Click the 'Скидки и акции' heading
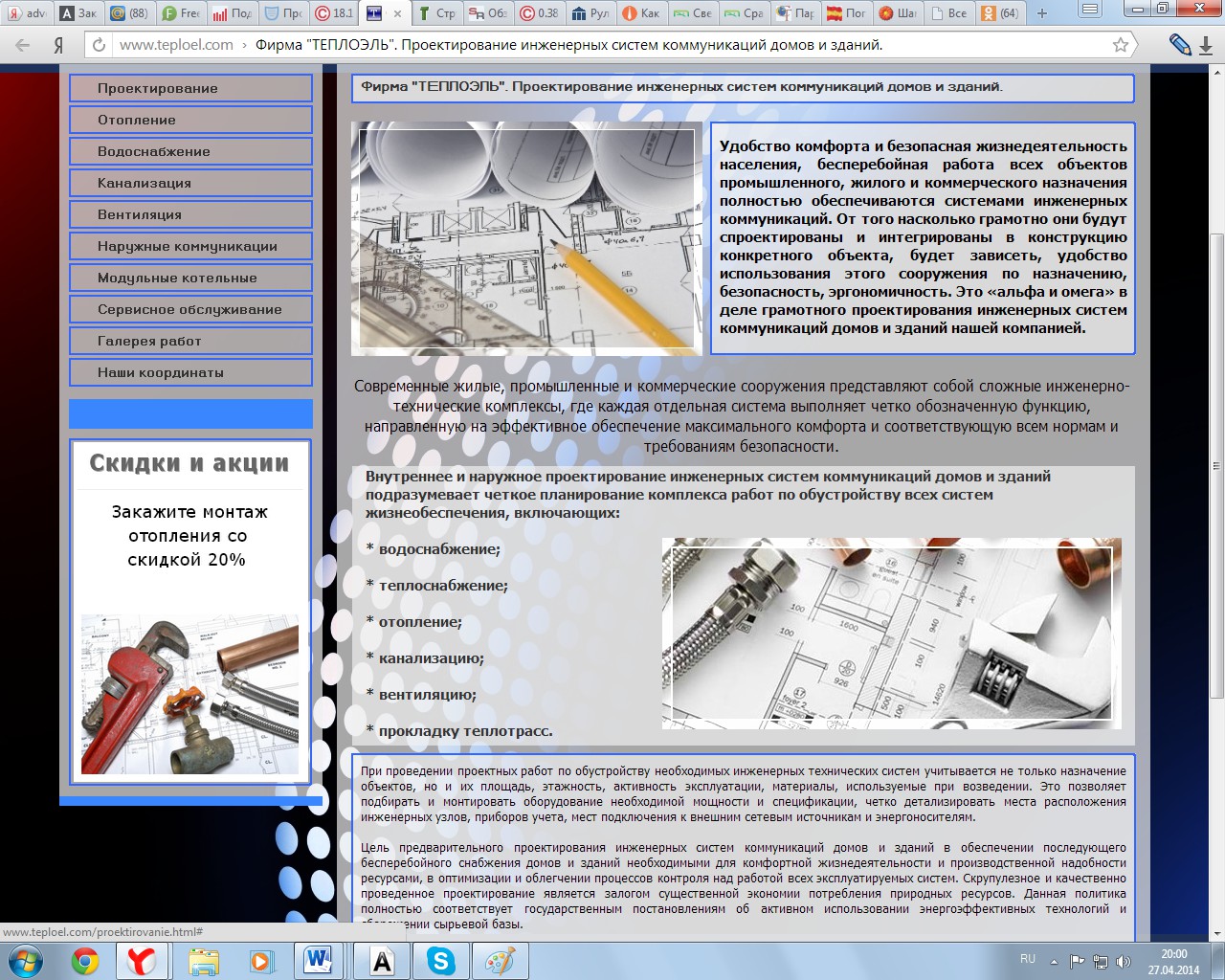The image size is (1225, 980). point(189,463)
